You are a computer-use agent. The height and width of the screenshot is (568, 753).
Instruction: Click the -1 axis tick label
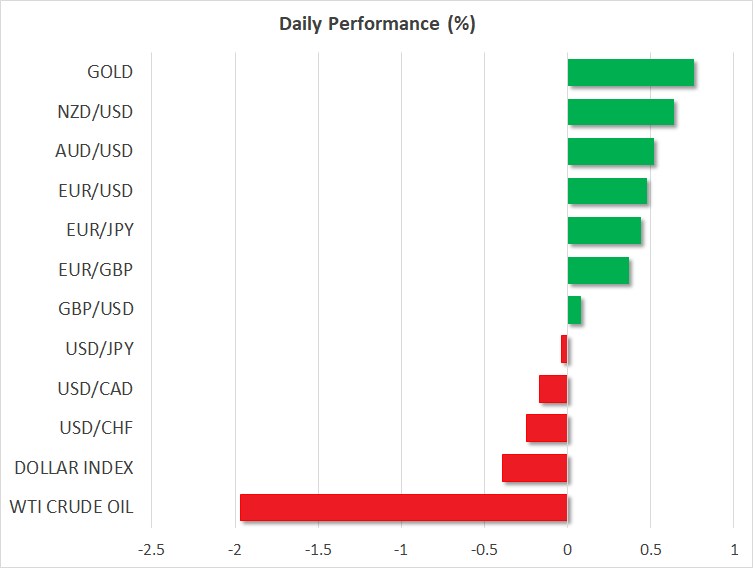[x=400, y=550]
